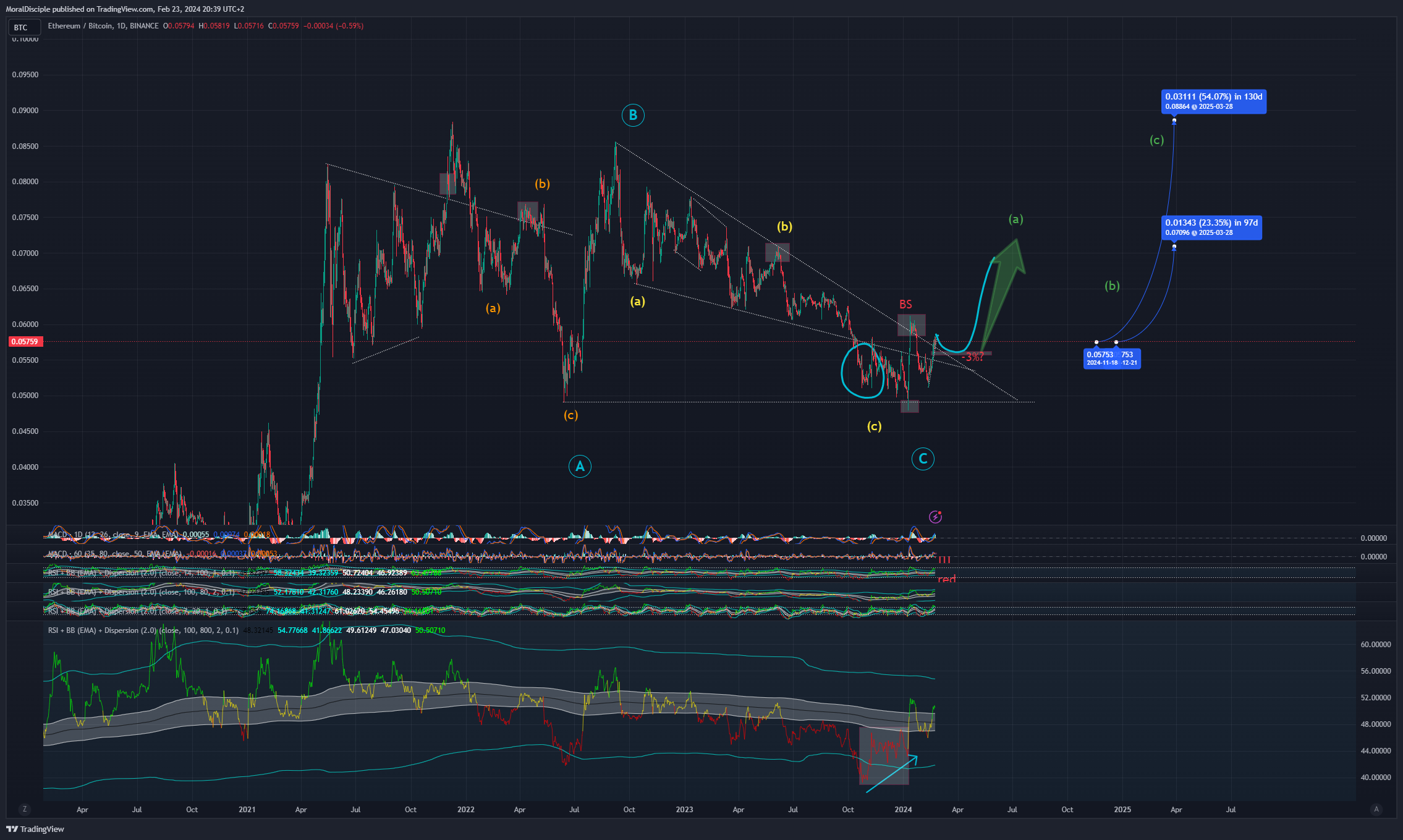
Task: Click the BTC currency button
Action: click(25, 27)
